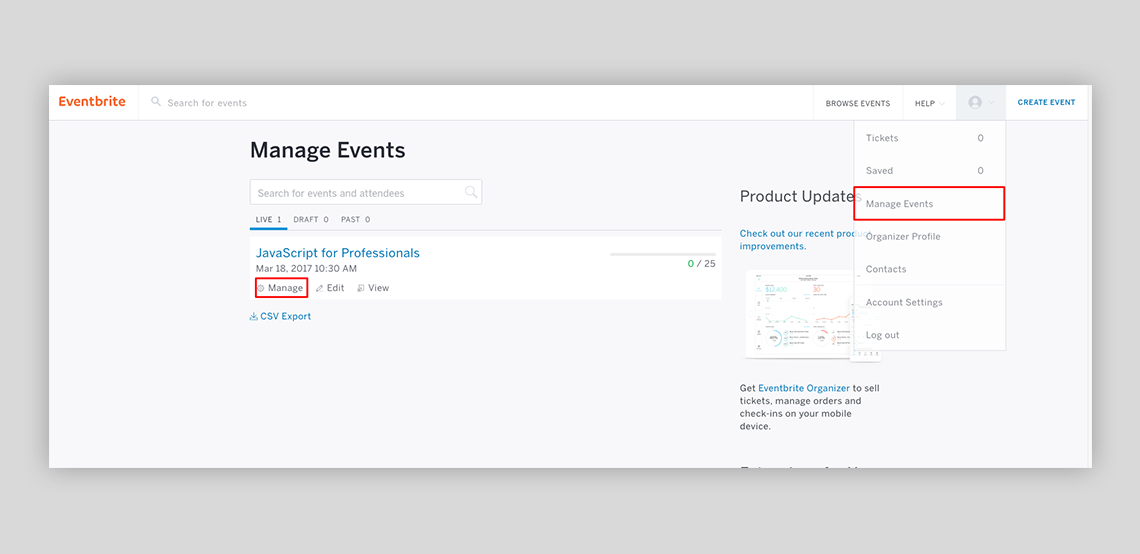
Task: Click Create Event button
Action: 1045,103
